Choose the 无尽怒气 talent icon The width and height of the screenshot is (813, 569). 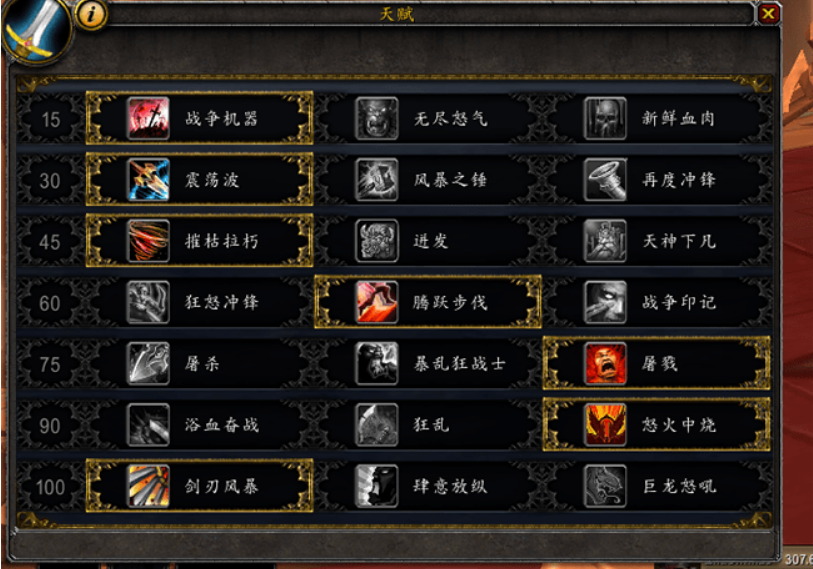coord(377,119)
